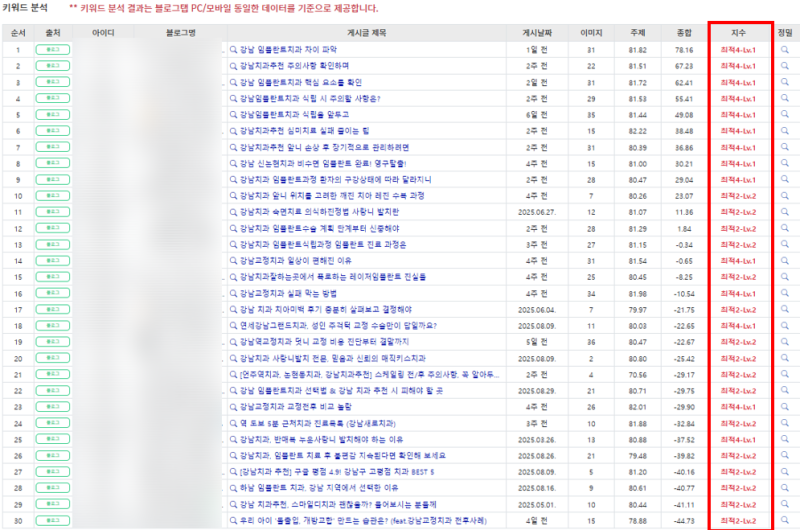Select the 지수 cell '최적4-Lv.1' in row 1
Image resolution: width=800 pixels, height=530 pixels.
738,50
